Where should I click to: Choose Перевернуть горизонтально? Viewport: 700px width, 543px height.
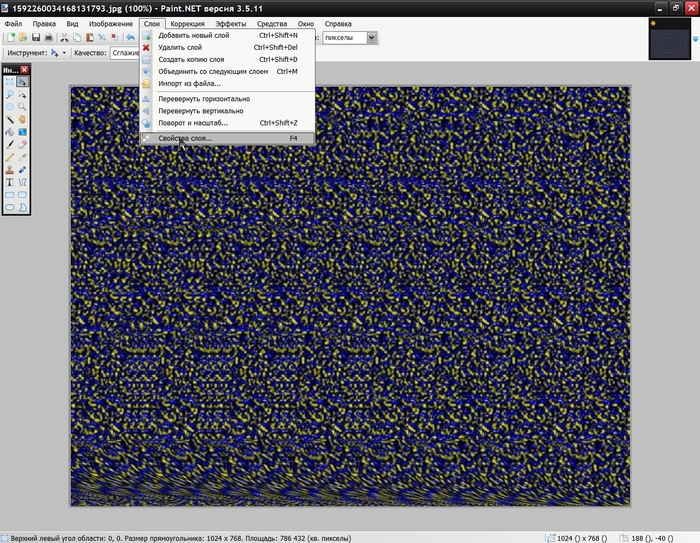[227, 99]
